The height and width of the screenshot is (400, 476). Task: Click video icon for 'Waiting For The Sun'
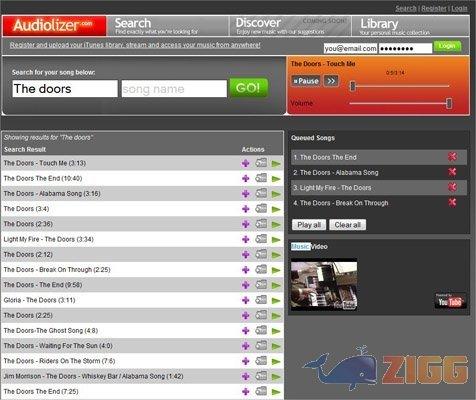(x=261, y=345)
